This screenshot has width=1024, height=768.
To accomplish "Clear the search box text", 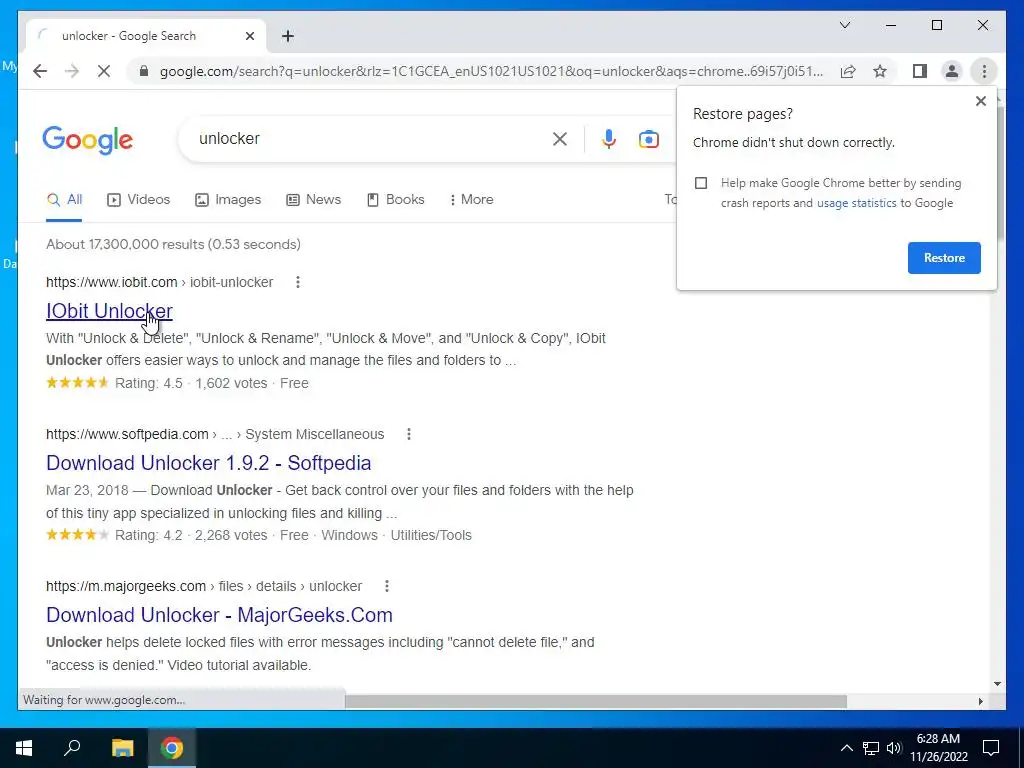I will [x=560, y=139].
